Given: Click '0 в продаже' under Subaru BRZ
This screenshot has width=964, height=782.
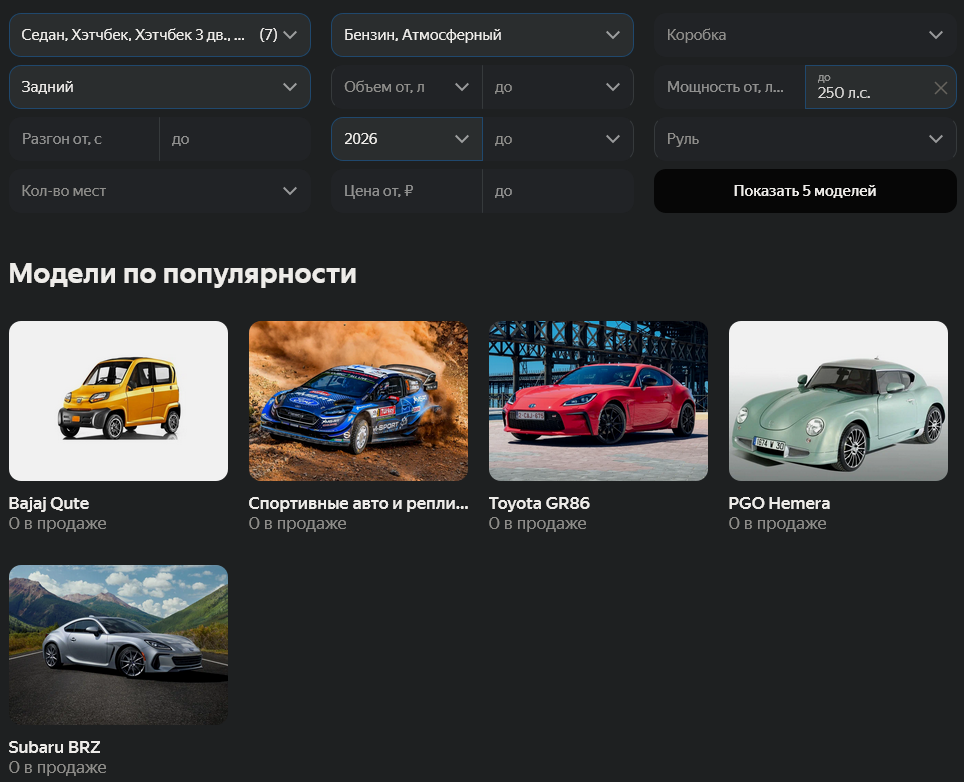Looking at the screenshot, I should click(57, 768).
